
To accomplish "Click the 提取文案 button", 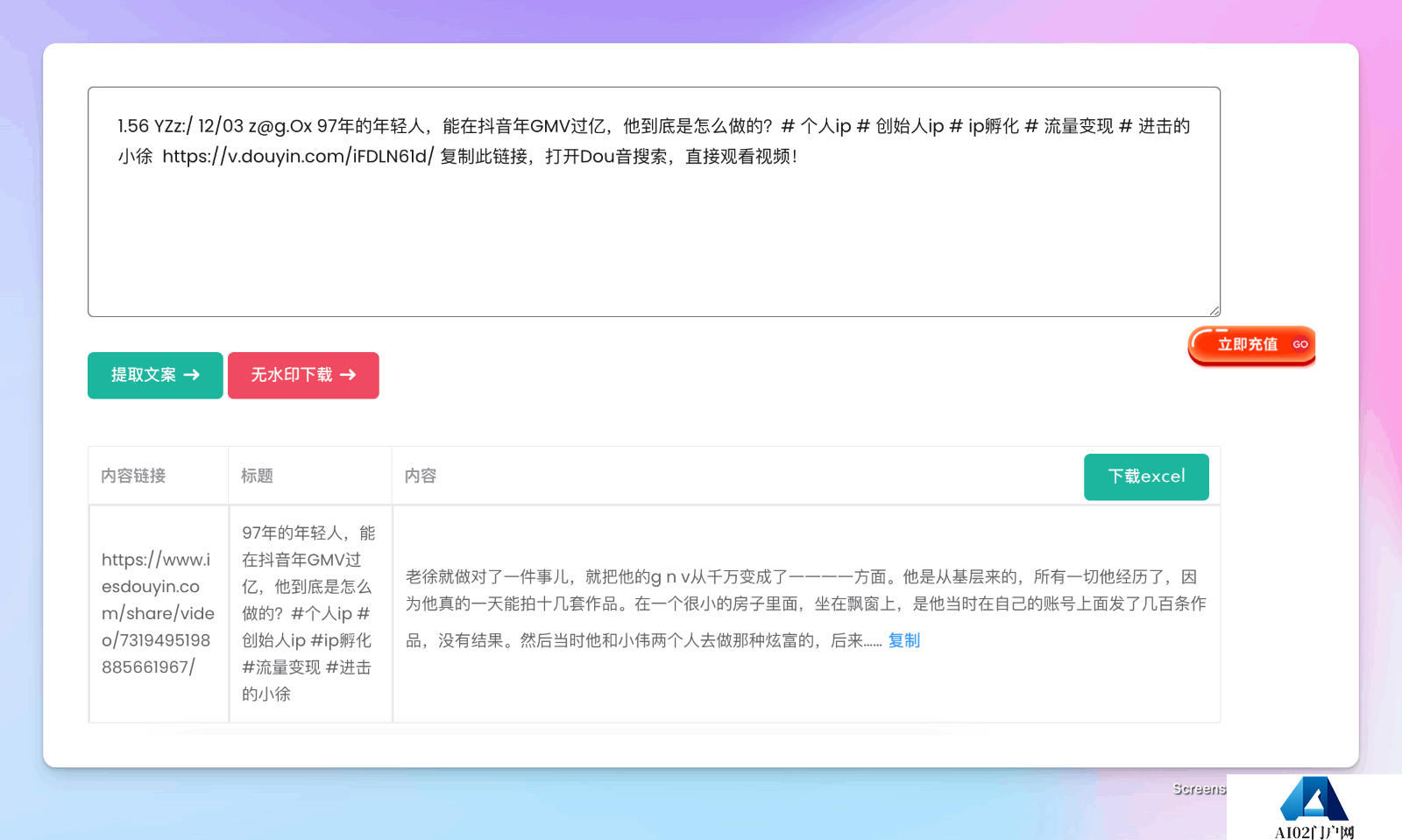I will [x=155, y=375].
